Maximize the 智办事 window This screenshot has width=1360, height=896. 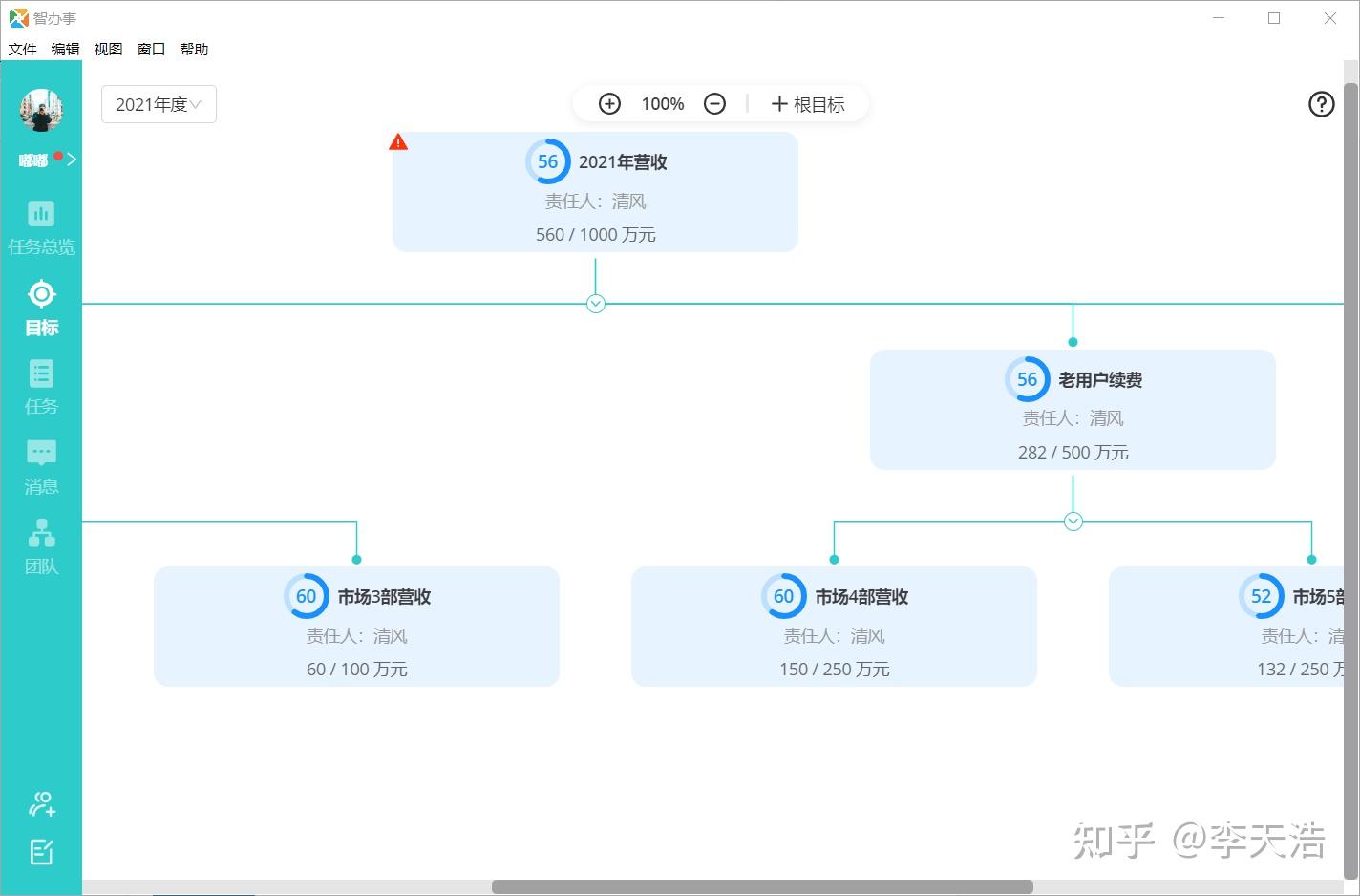point(1274,18)
